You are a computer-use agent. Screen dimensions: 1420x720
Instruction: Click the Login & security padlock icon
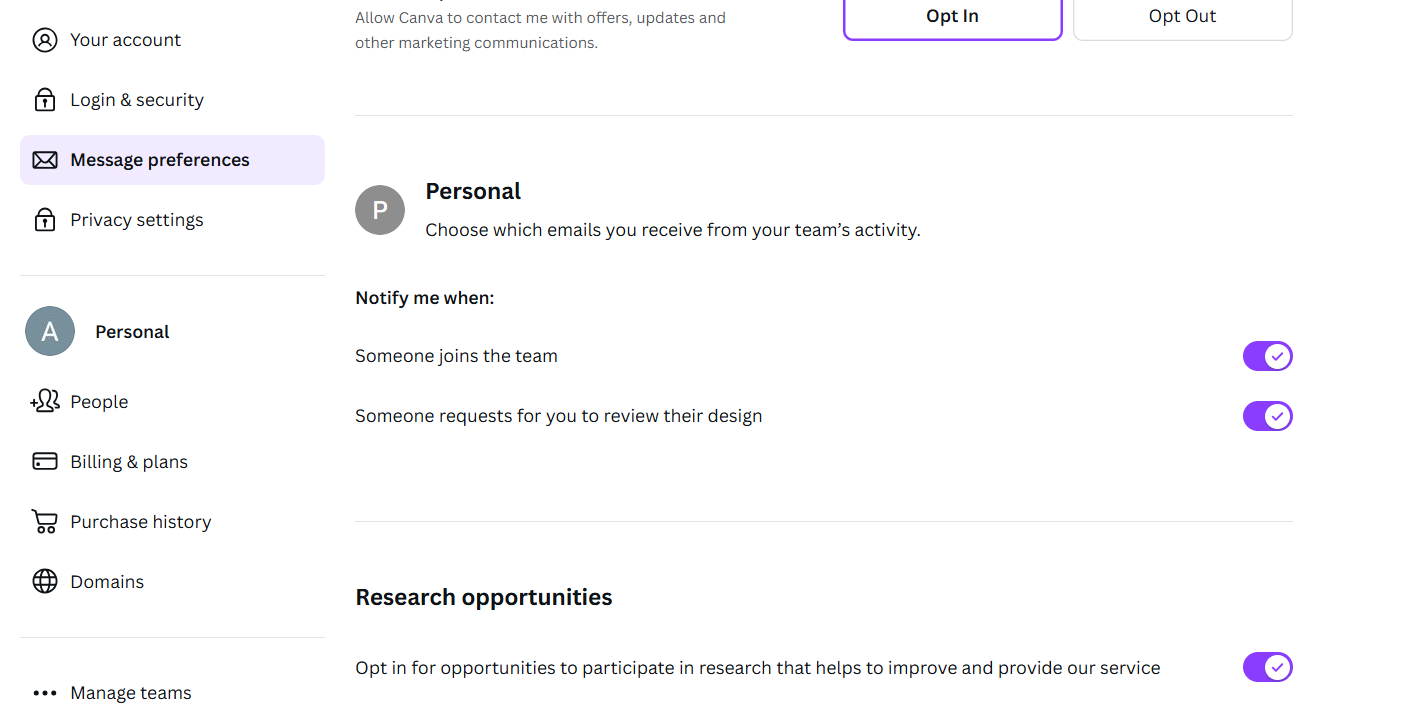tap(45, 100)
